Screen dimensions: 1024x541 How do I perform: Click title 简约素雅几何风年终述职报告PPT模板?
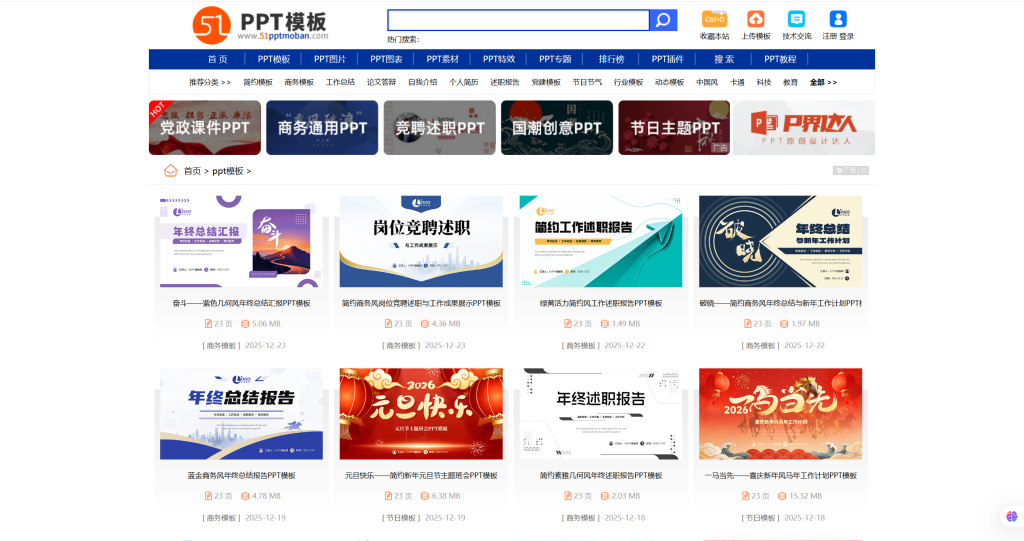pos(601,476)
